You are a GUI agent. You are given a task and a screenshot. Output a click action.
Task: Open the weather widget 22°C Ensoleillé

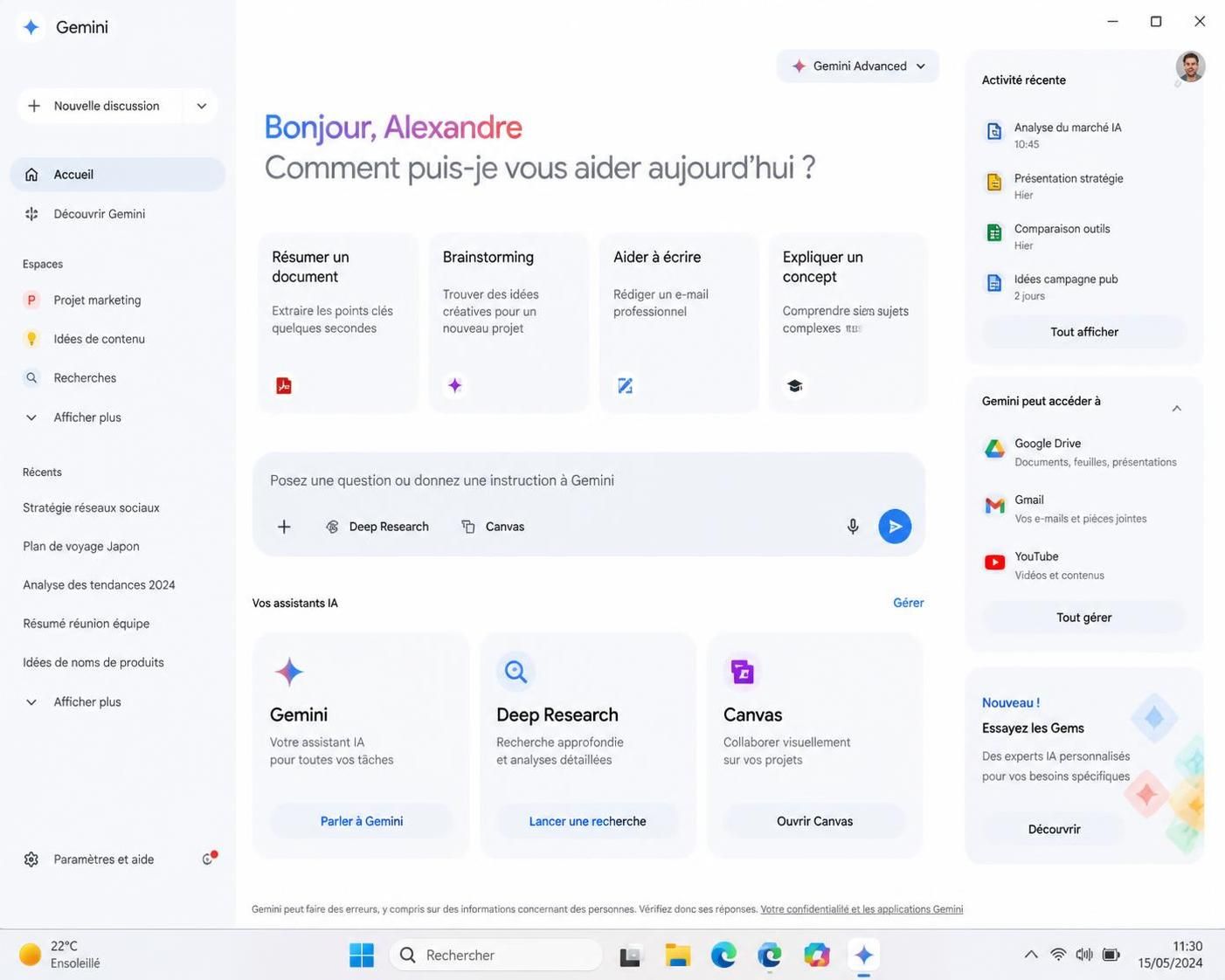click(59, 955)
